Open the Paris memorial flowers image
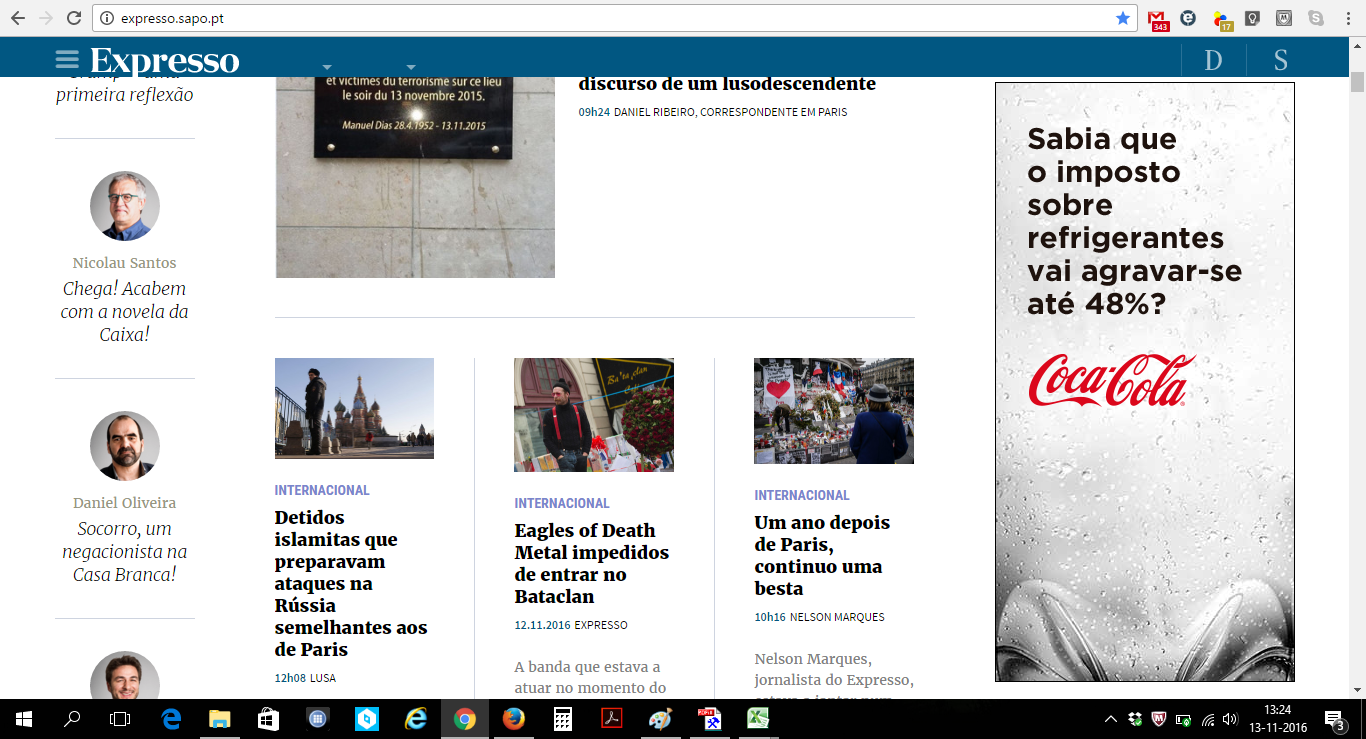 pyautogui.click(x=834, y=411)
